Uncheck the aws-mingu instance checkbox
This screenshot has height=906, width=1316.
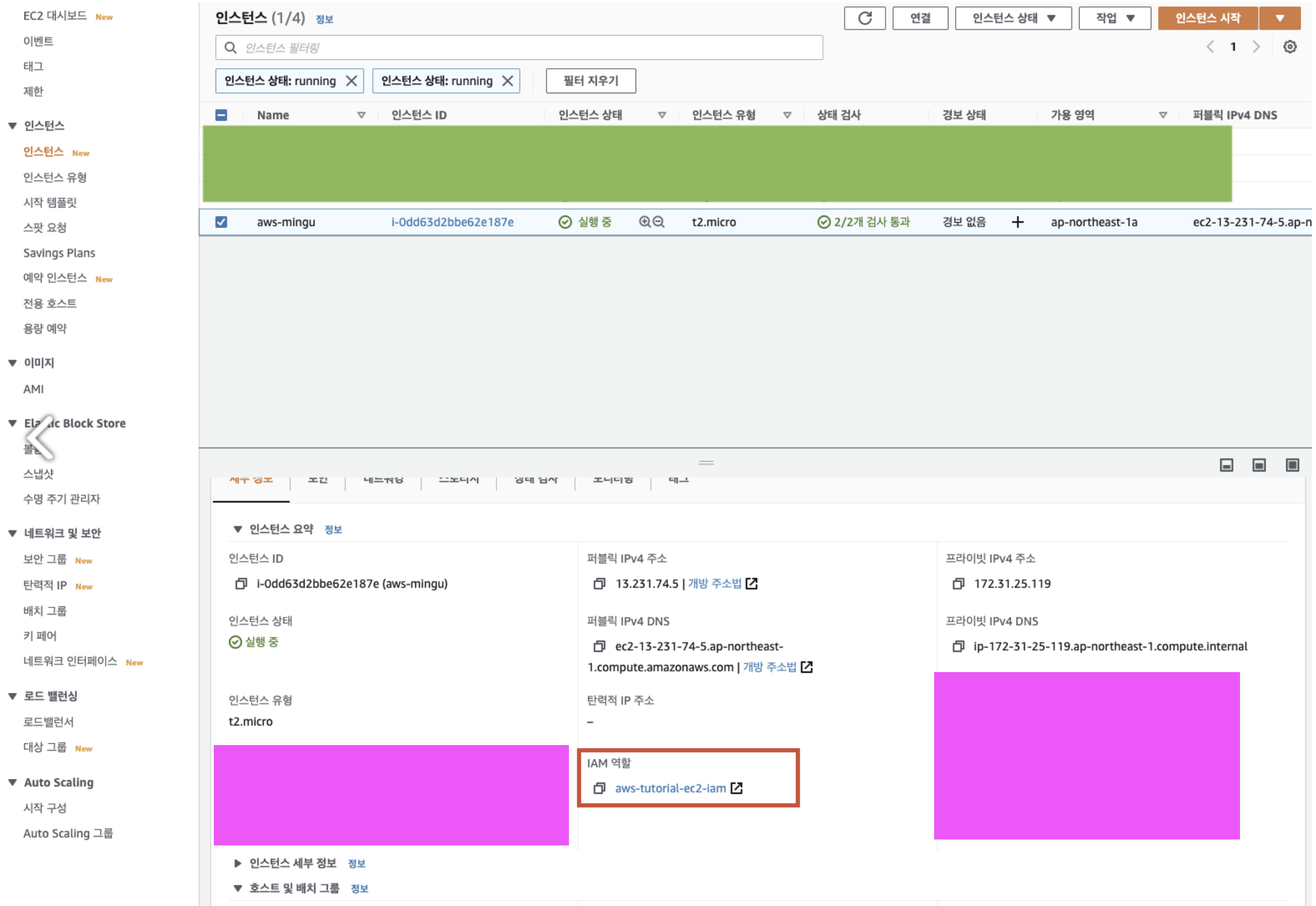click(221, 222)
